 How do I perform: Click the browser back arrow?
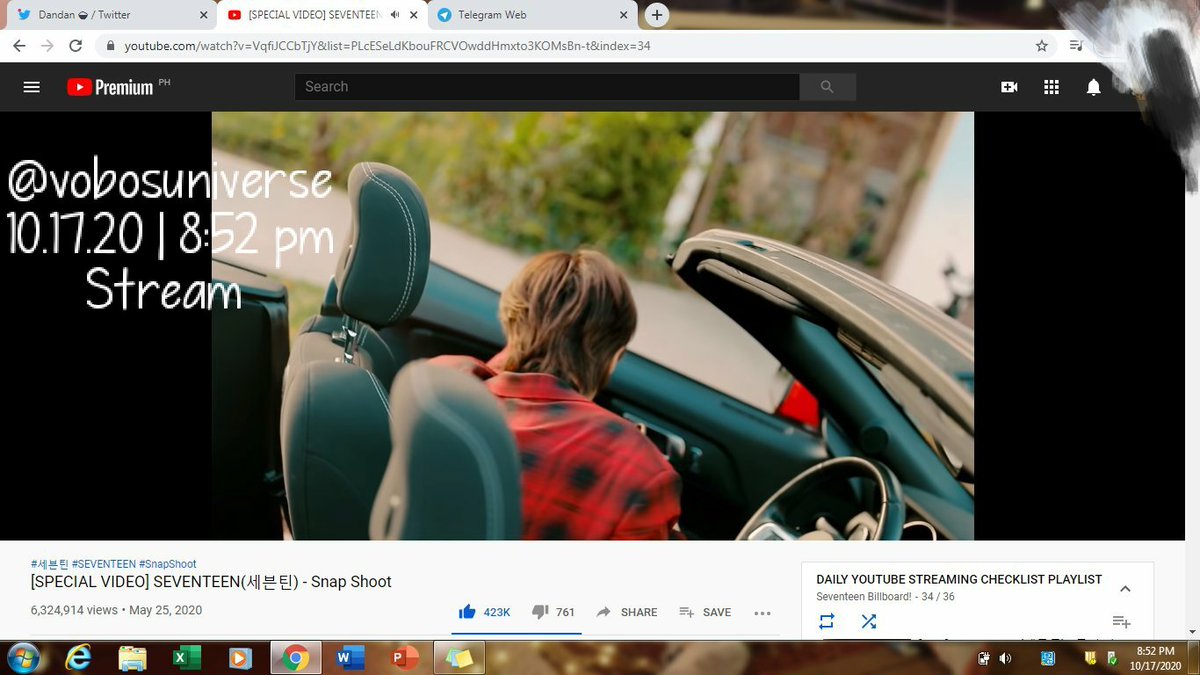pos(19,46)
